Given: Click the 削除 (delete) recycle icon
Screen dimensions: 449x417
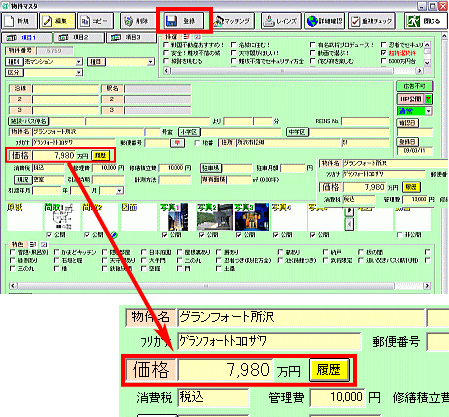Looking at the screenshot, I should point(128,21).
